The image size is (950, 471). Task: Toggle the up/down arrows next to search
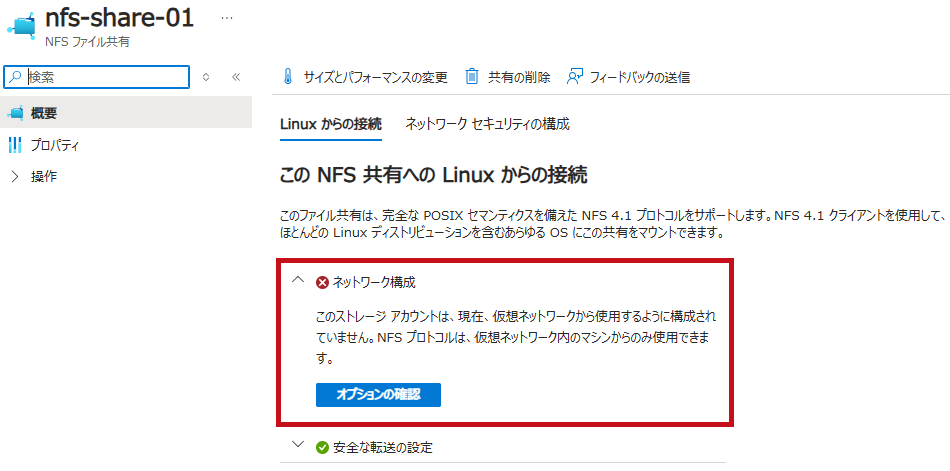(x=206, y=77)
